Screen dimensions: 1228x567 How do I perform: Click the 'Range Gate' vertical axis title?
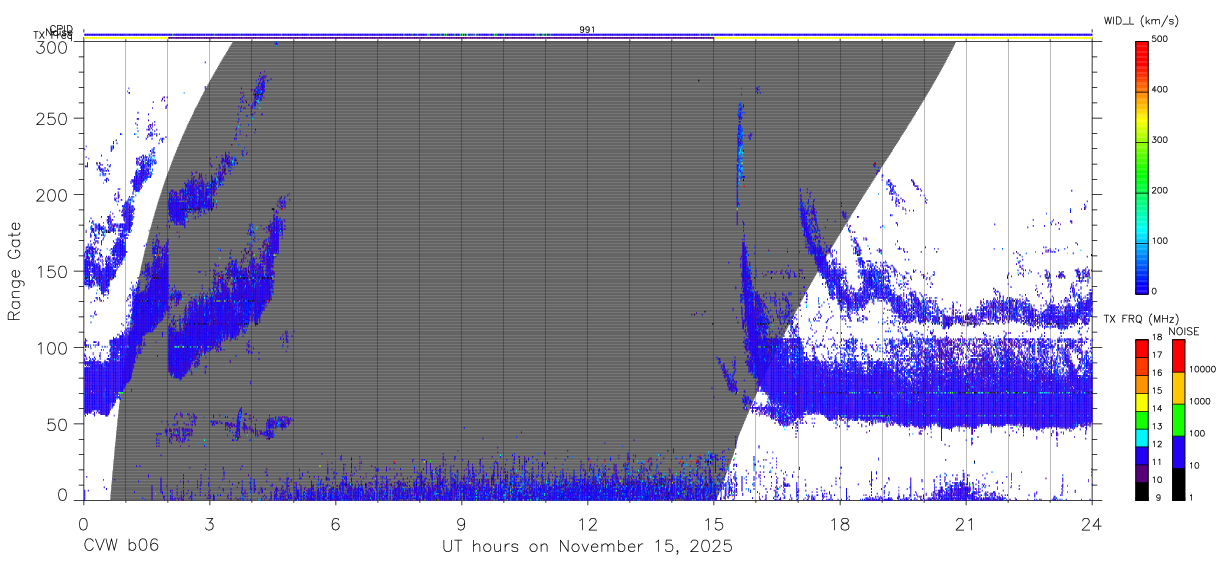tap(16, 271)
